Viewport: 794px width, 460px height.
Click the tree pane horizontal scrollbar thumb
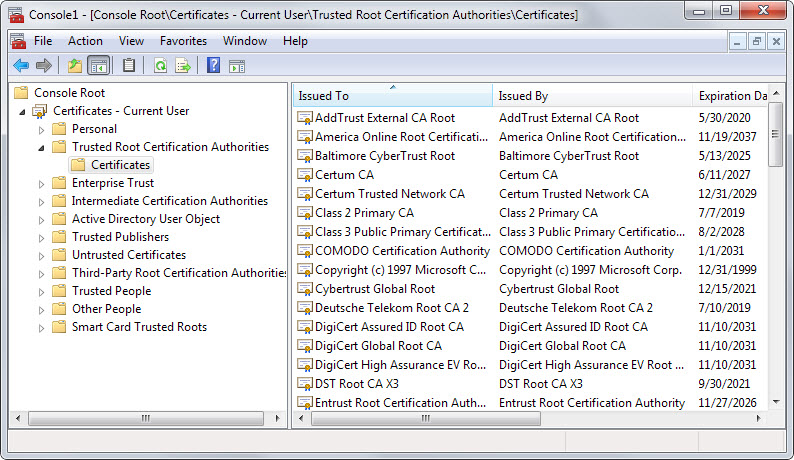pyautogui.click(x=146, y=418)
